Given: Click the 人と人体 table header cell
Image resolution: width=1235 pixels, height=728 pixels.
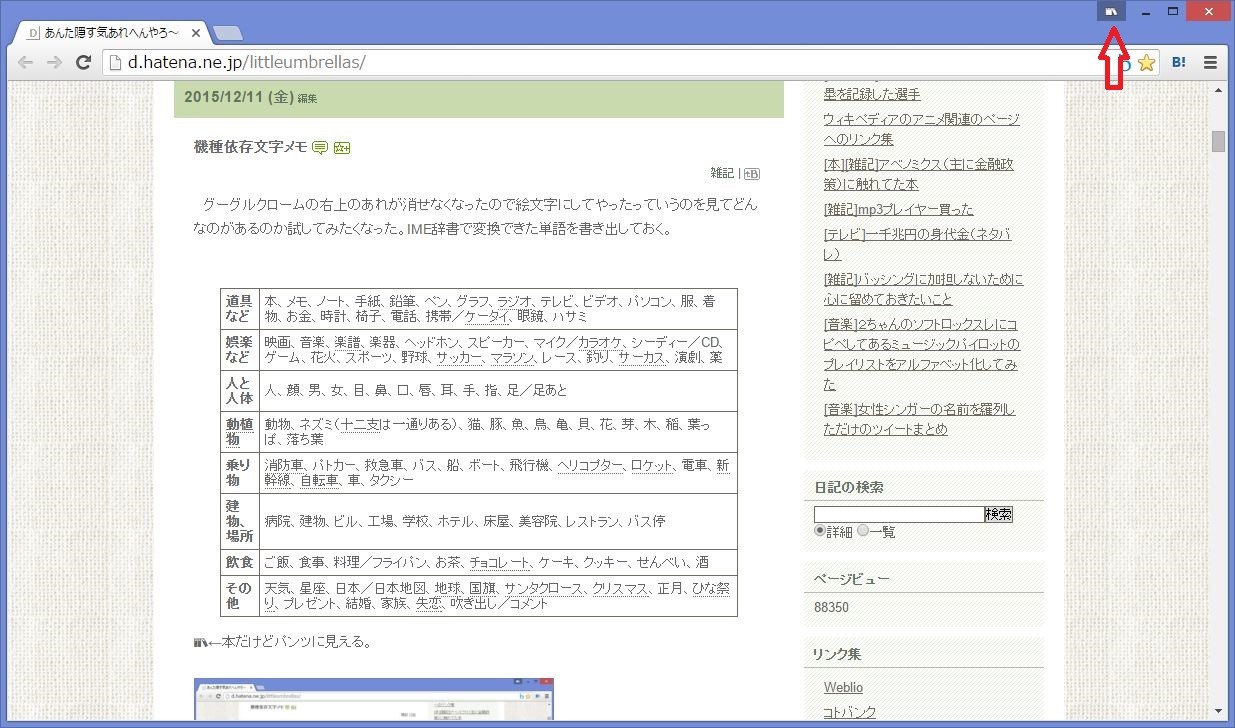Looking at the screenshot, I should (x=239, y=391).
